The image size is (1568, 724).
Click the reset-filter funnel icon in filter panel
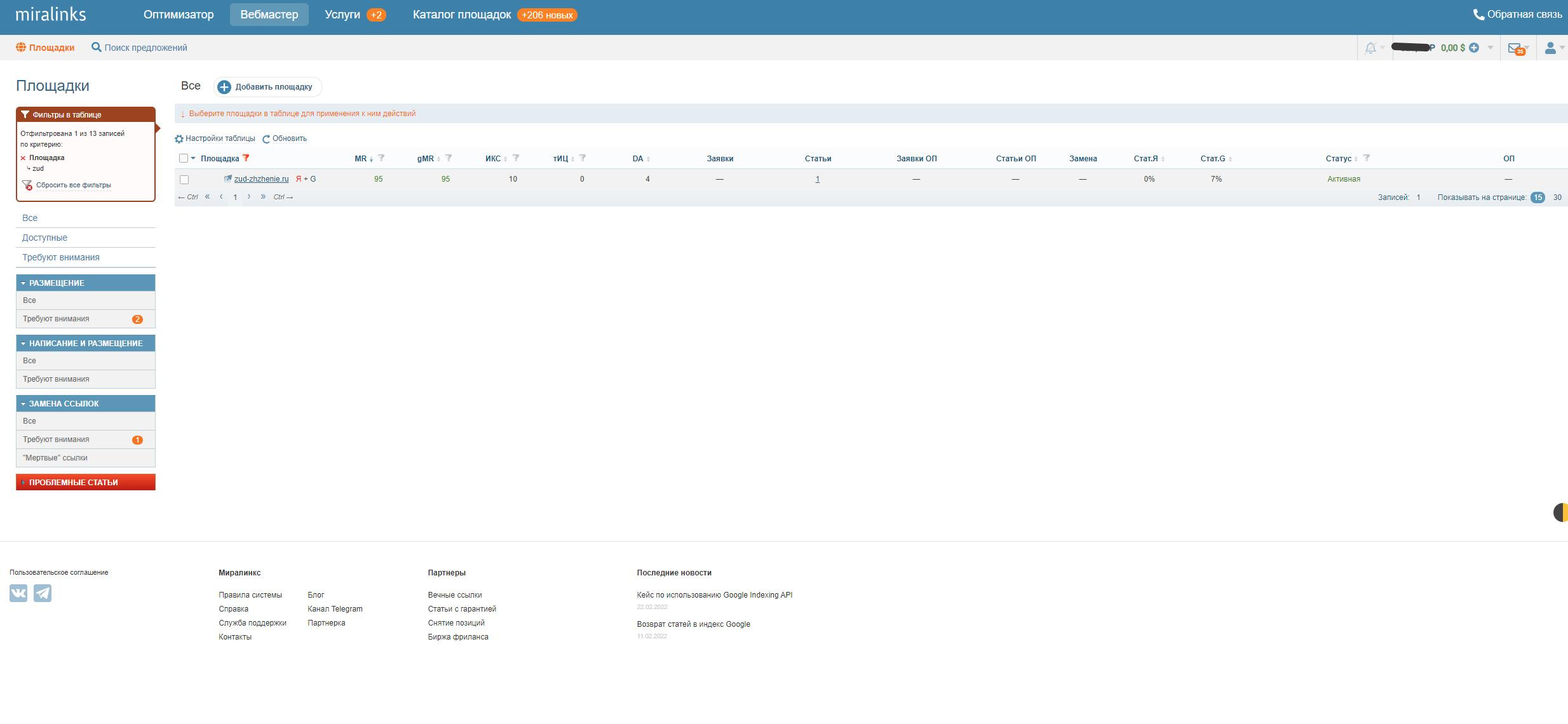[x=27, y=185]
